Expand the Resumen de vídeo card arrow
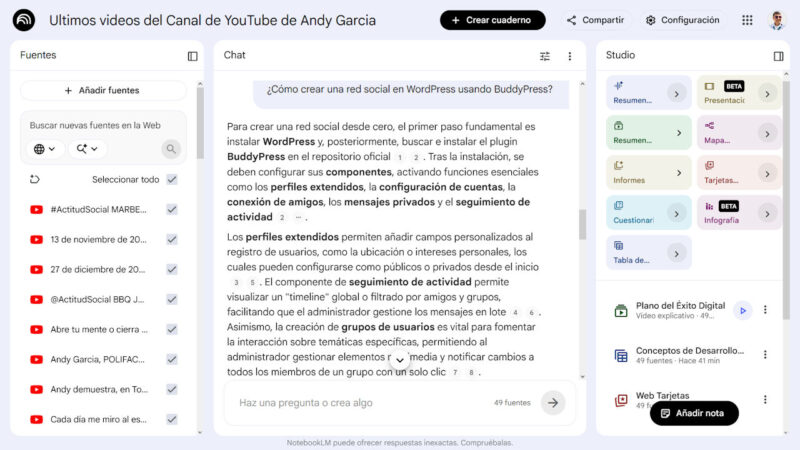The image size is (800, 450). point(679,133)
